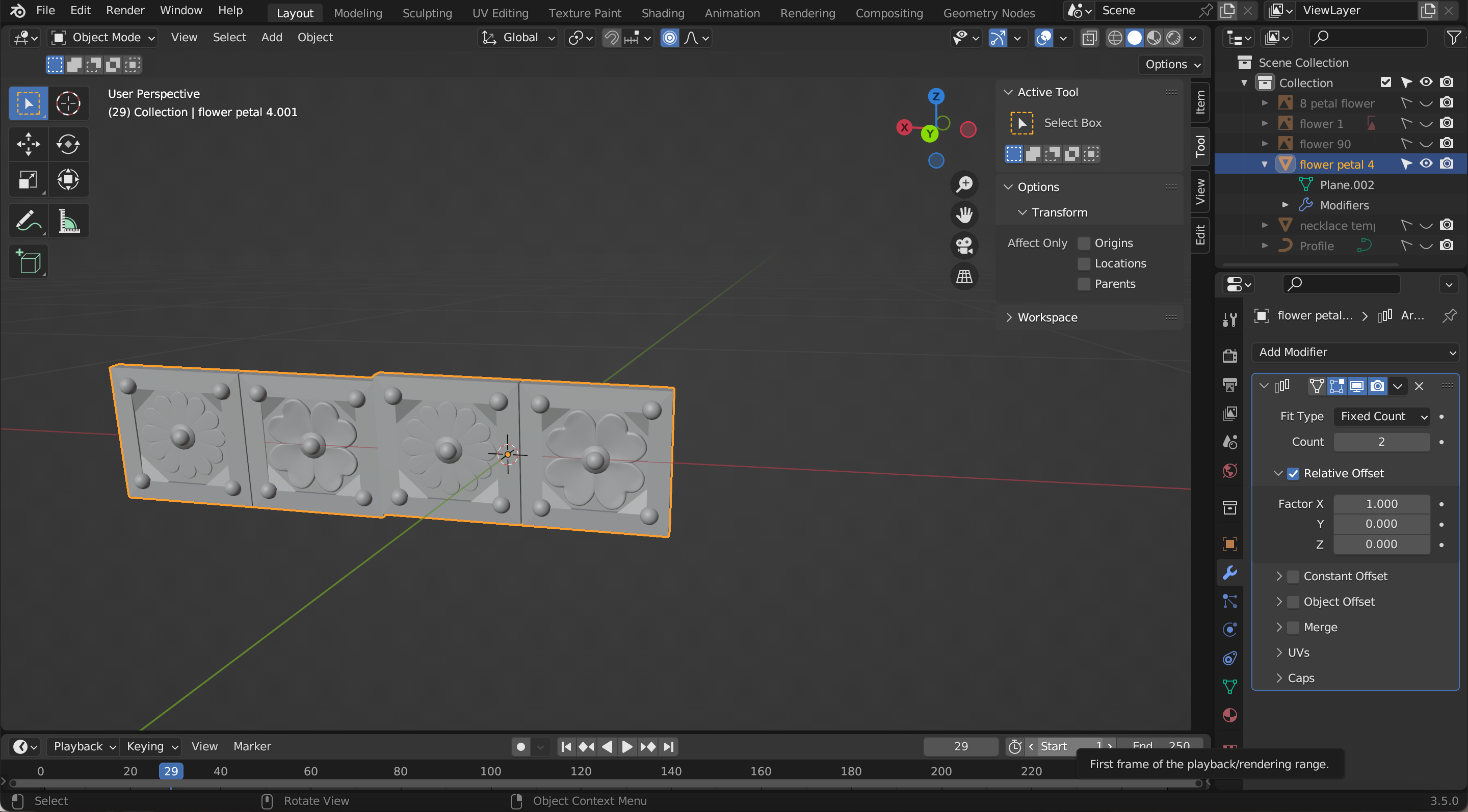1468x812 pixels.
Task: Open the World properties tab
Action: point(1230,471)
